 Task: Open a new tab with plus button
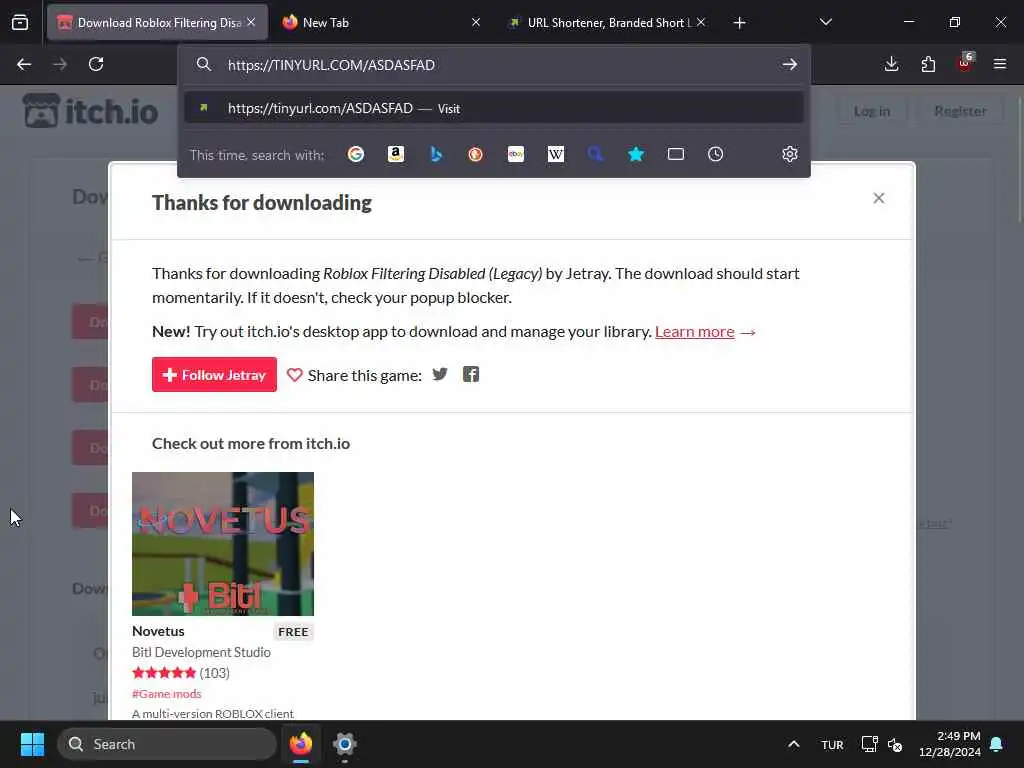point(739,23)
